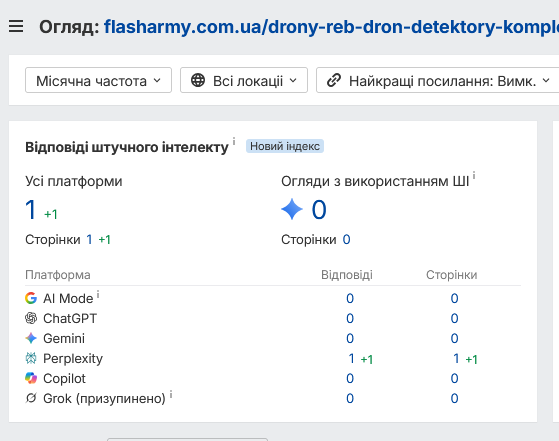Click the blue AI overviews sparkle icon
Viewport: 559px width, 441px height.
(x=292, y=209)
